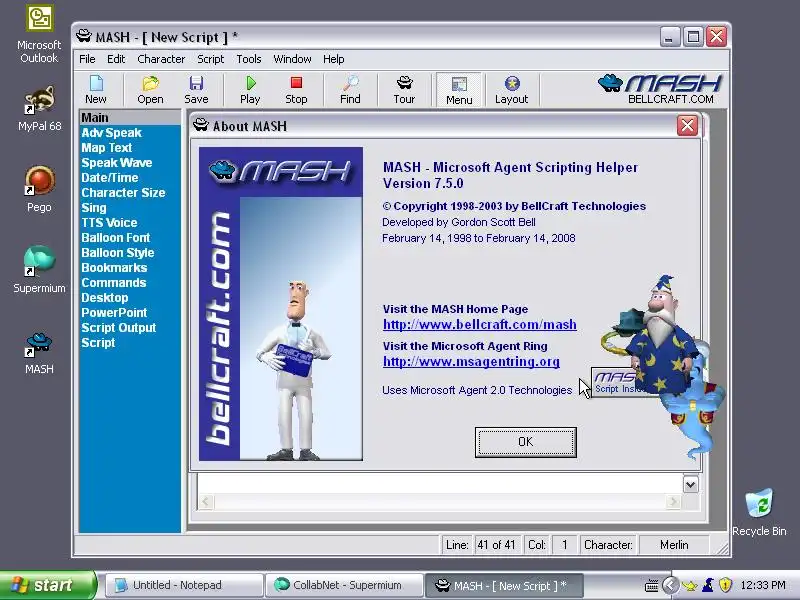The image size is (800, 600).
Task: Visit the msagentring.org link
Action: pos(471,362)
